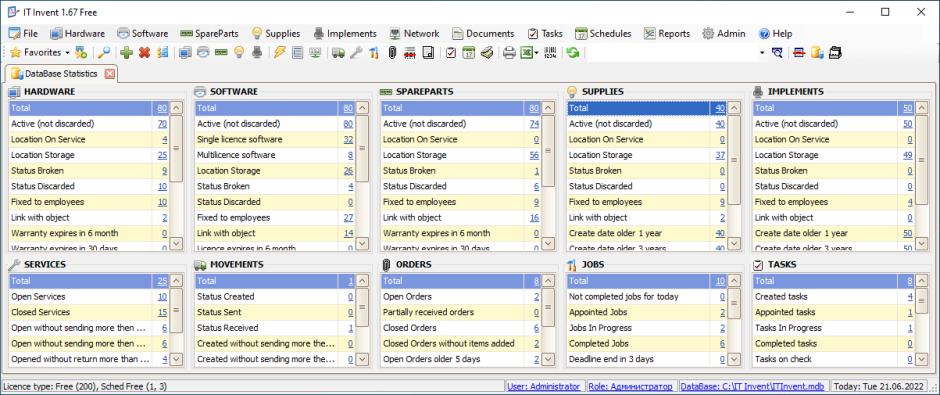Select Hardware row Status Broken

(x=89, y=171)
